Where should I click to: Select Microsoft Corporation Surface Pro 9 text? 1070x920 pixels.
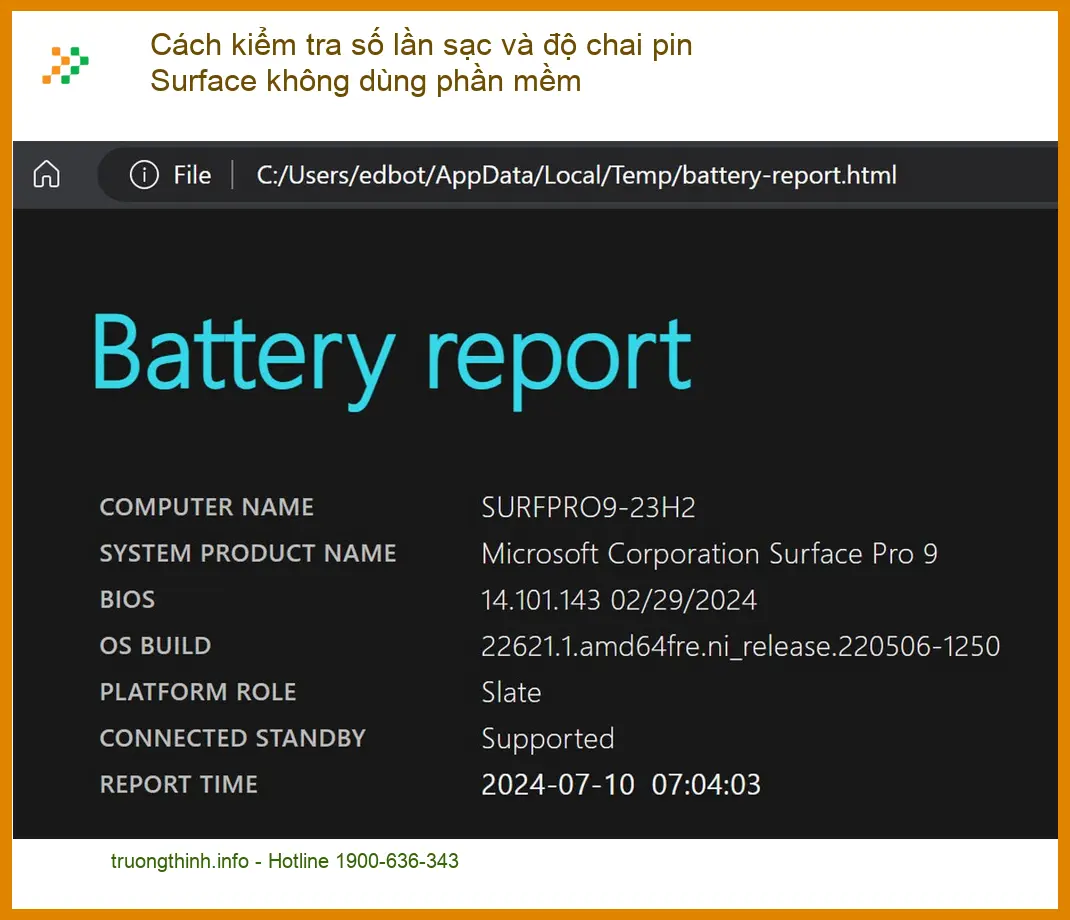pos(710,554)
